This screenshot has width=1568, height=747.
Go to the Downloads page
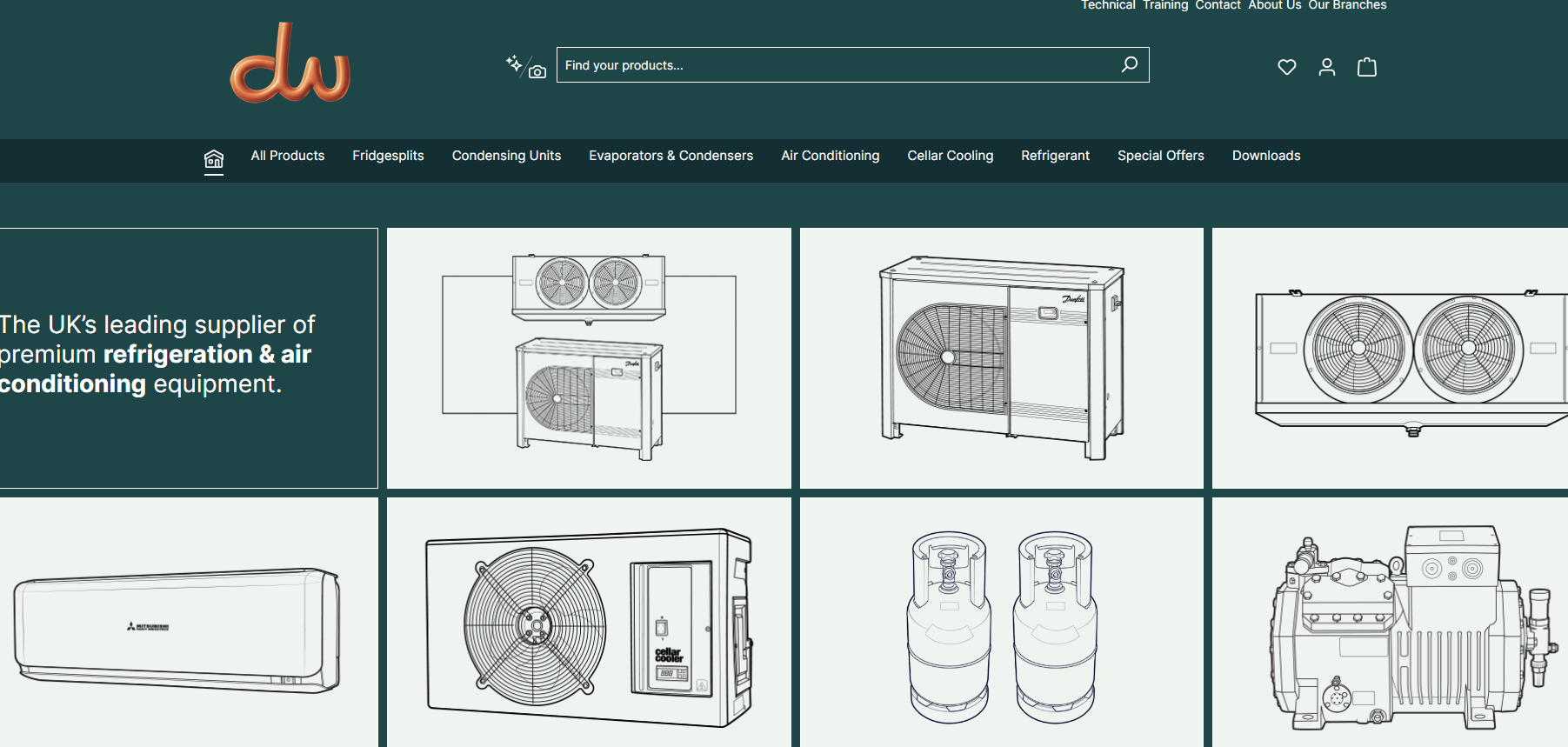[1265, 156]
